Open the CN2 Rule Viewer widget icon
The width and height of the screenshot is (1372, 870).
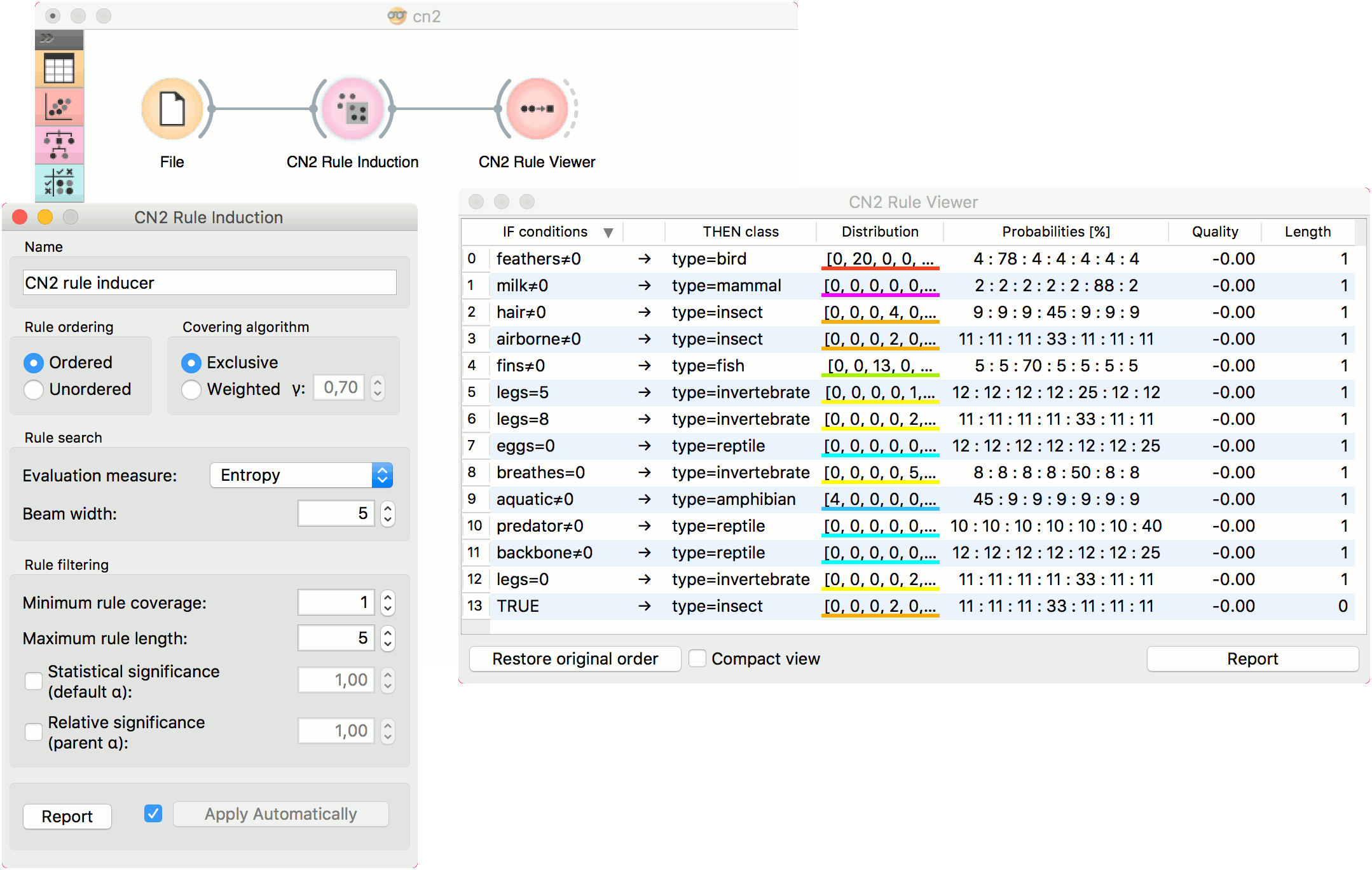[536, 108]
